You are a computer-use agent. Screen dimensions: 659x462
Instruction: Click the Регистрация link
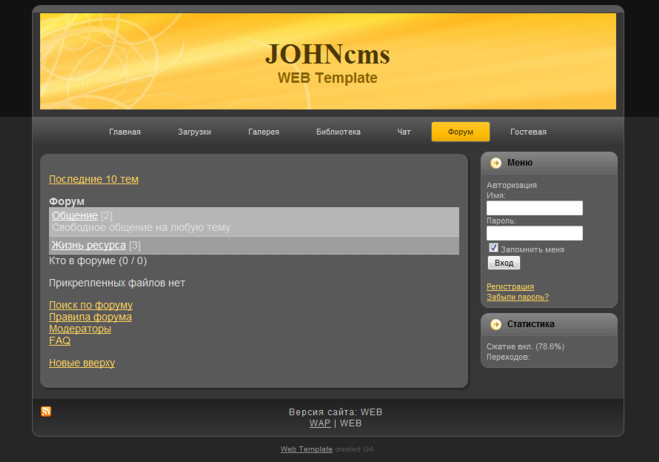510,287
